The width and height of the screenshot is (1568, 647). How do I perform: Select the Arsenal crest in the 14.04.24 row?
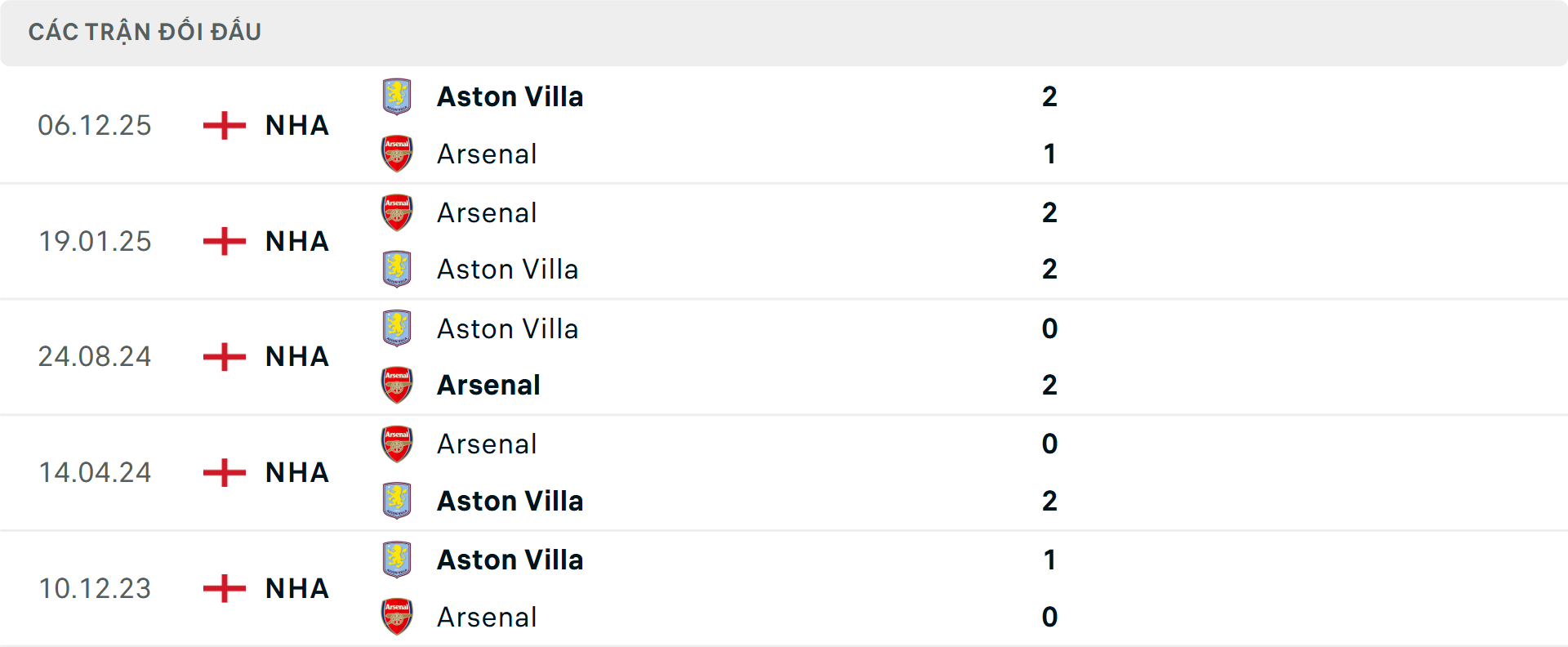398,444
